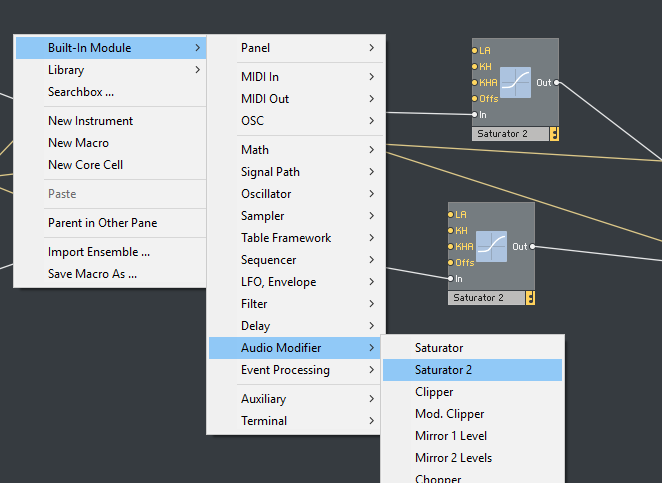Image resolution: width=662 pixels, height=483 pixels.
Task: Click the Offs input port on lower Saturator 2
Action: (450, 262)
